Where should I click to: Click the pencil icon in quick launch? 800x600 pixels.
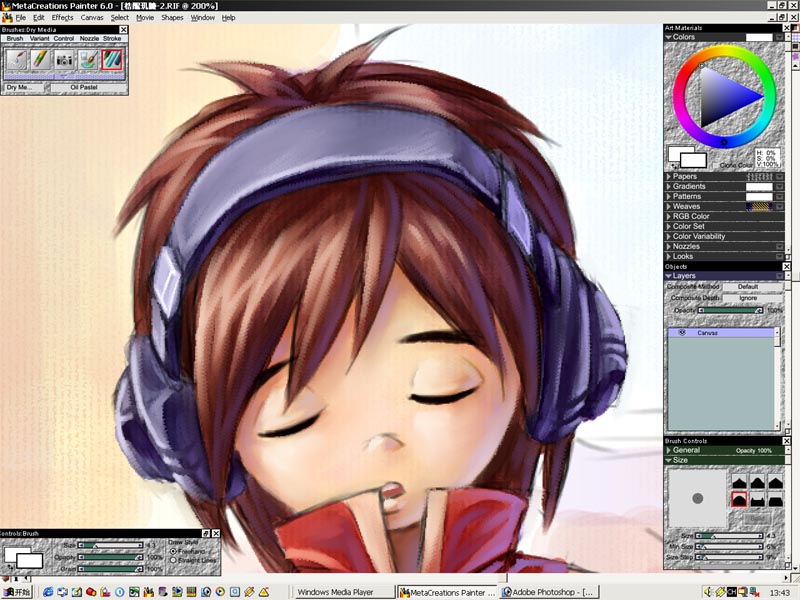coord(249,592)
